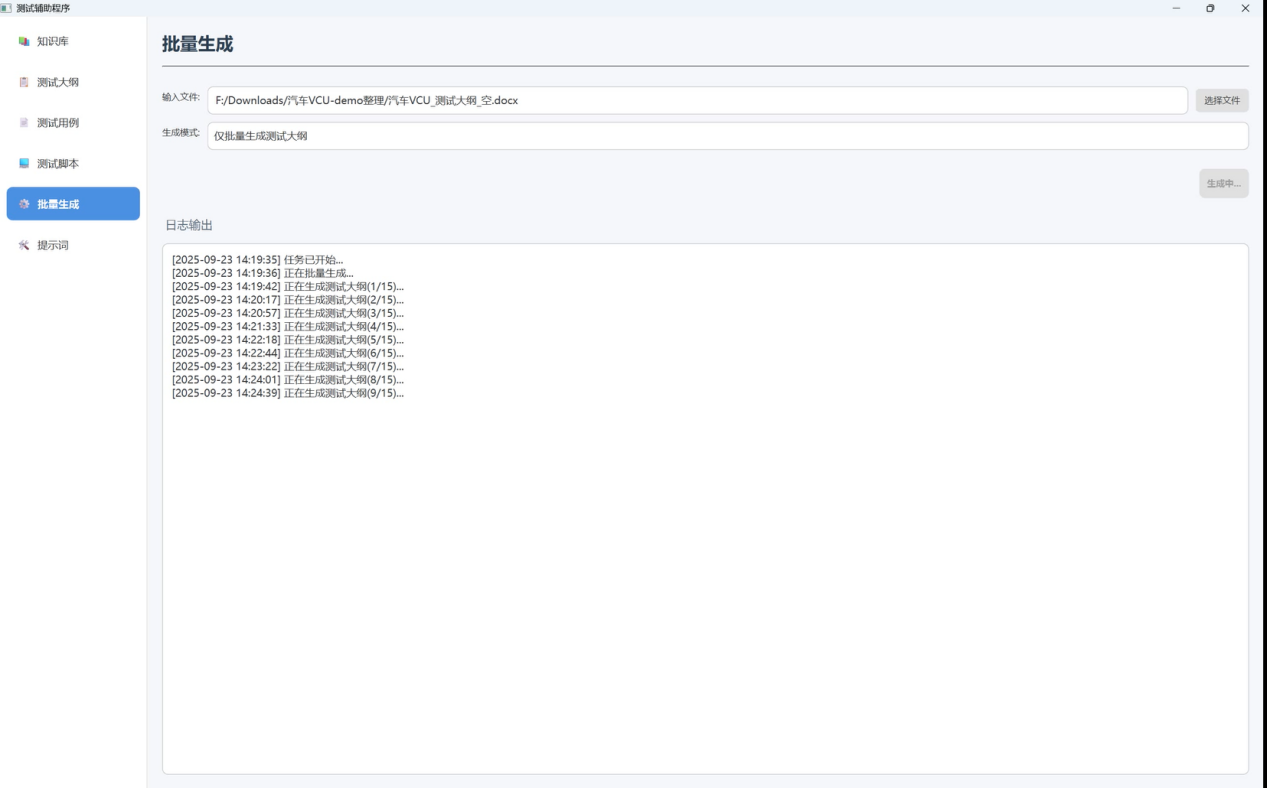Restore down the application window
The image size is (1267, 788).
click(1210, 8)
